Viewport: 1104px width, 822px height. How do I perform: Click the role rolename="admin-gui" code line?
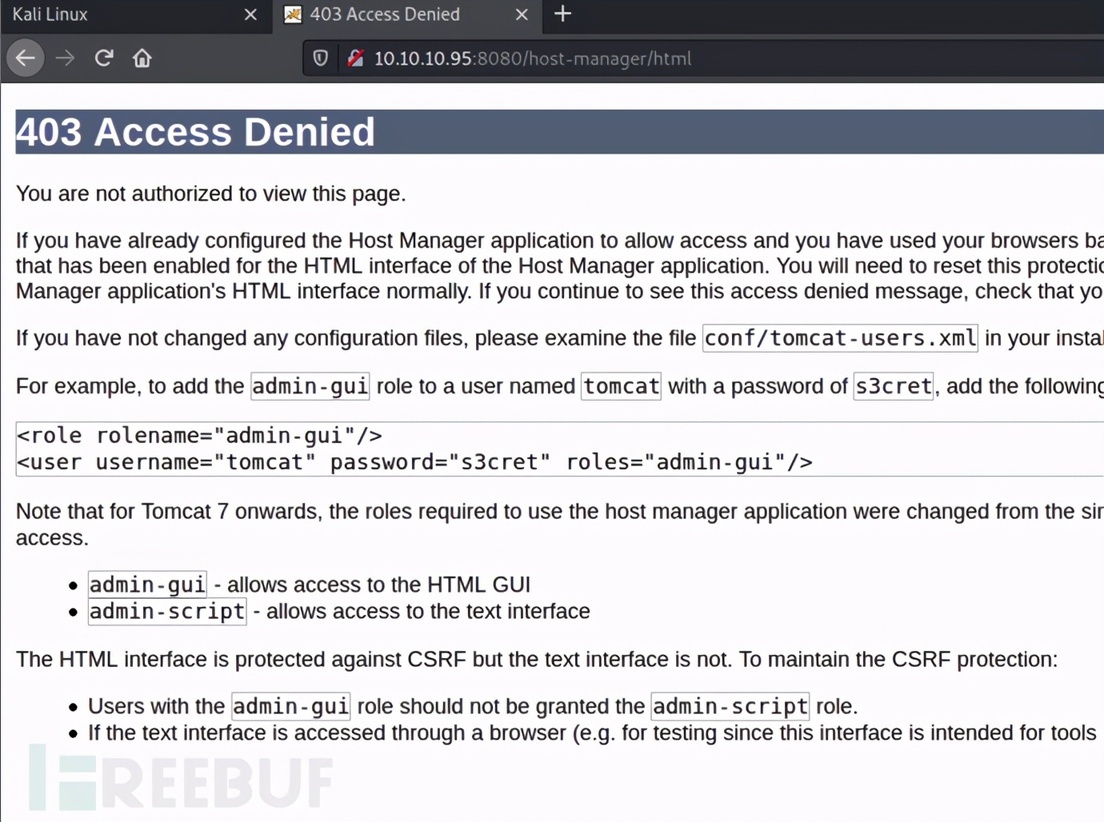(199, 436)
